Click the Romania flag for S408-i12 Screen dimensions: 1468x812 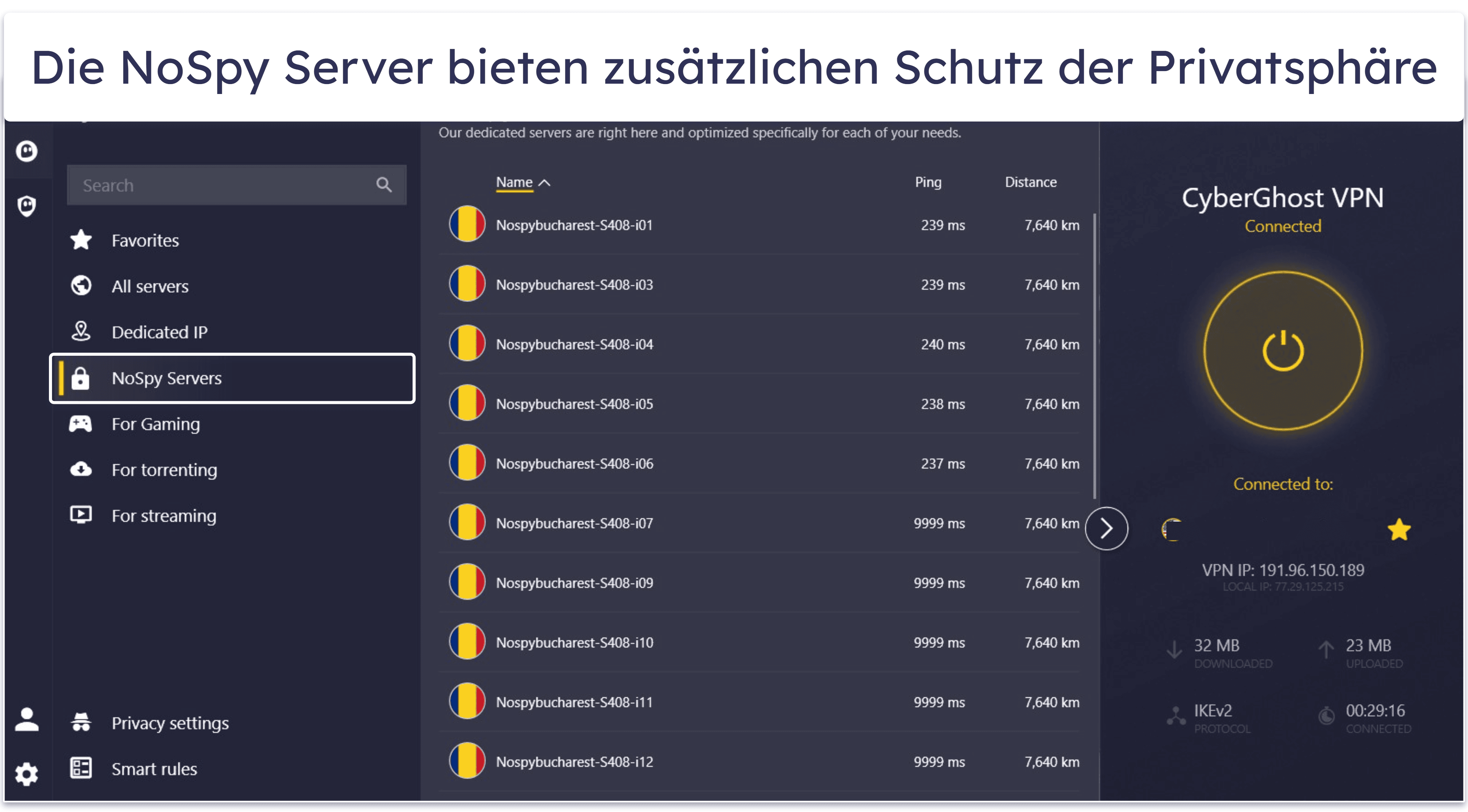(467, 761)
